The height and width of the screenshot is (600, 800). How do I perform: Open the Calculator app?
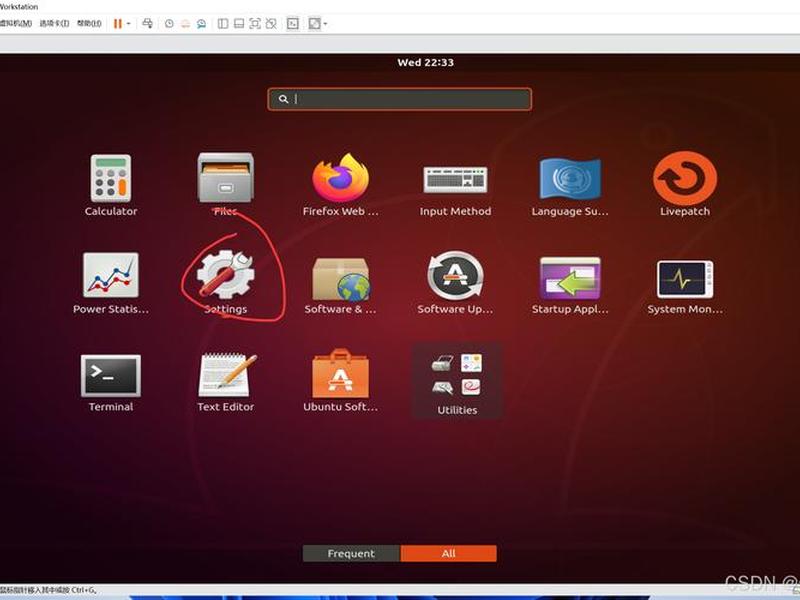(x=111, y=185)
